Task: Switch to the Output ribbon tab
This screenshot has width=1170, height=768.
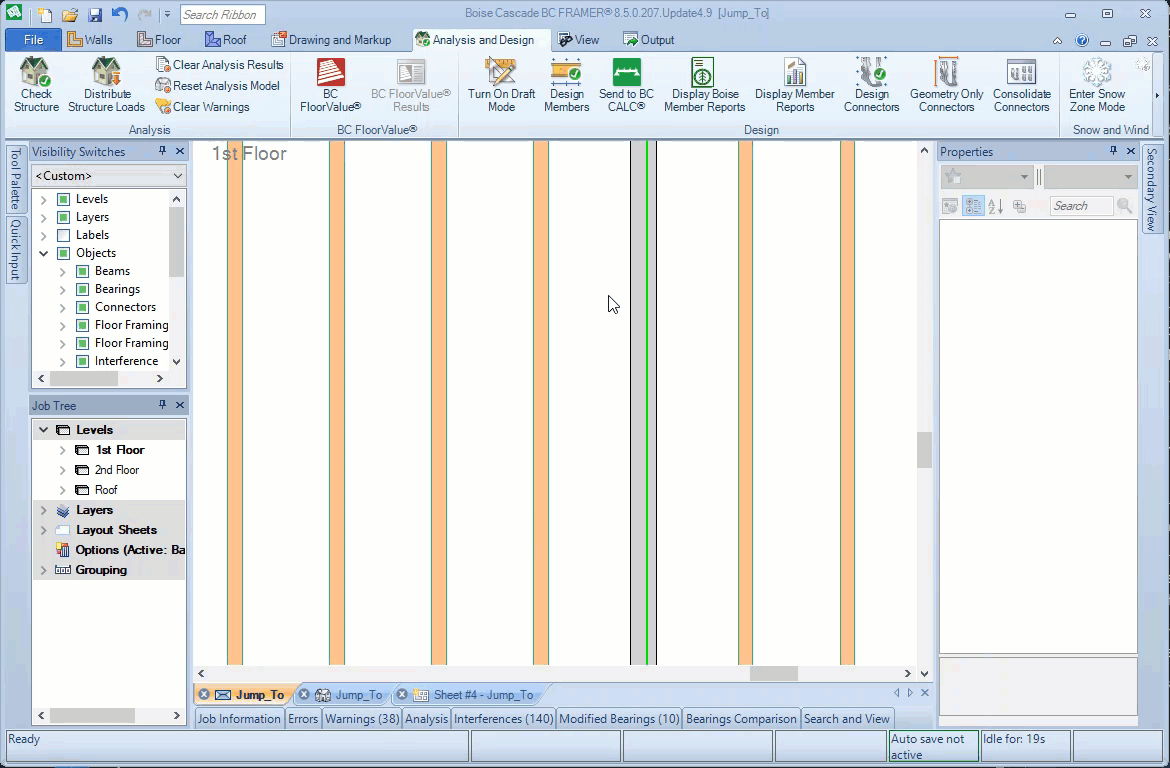Action: [649, 40]
